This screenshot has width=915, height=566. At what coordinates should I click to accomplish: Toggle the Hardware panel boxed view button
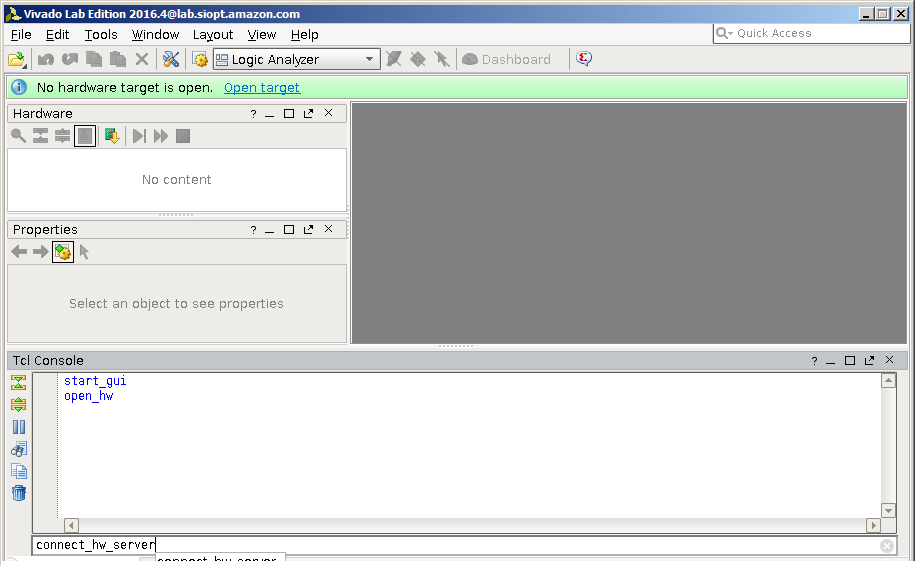(85, 137)
